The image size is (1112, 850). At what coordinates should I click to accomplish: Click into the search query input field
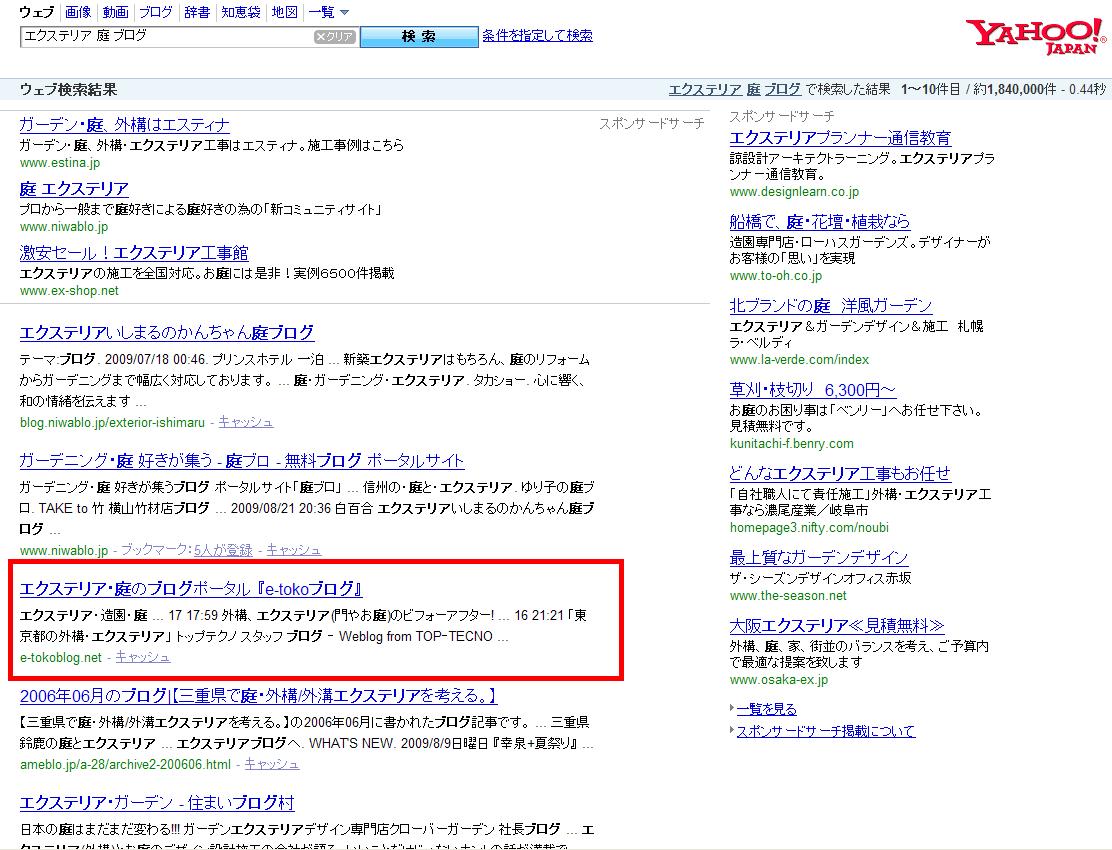point(165,36)
